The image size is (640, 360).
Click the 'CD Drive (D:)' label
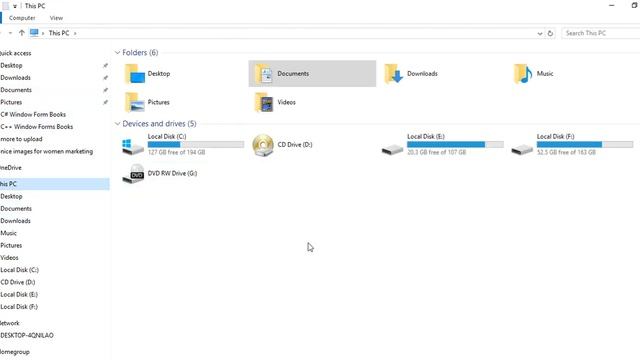pyautogui.click(x=295, y=144)
